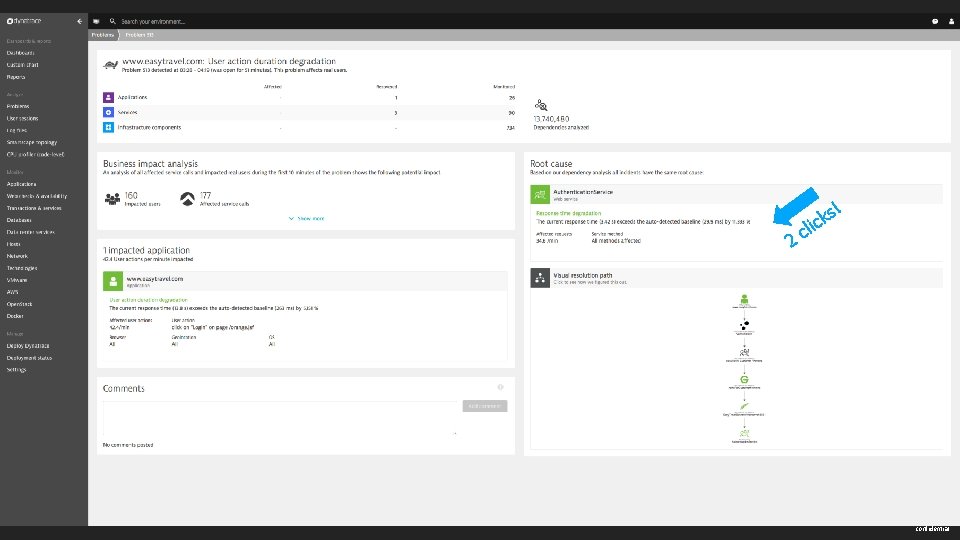This screenshot has height=540, width=960.
Task: Click the 177 Affected service calls value
Action: (206, 195)
